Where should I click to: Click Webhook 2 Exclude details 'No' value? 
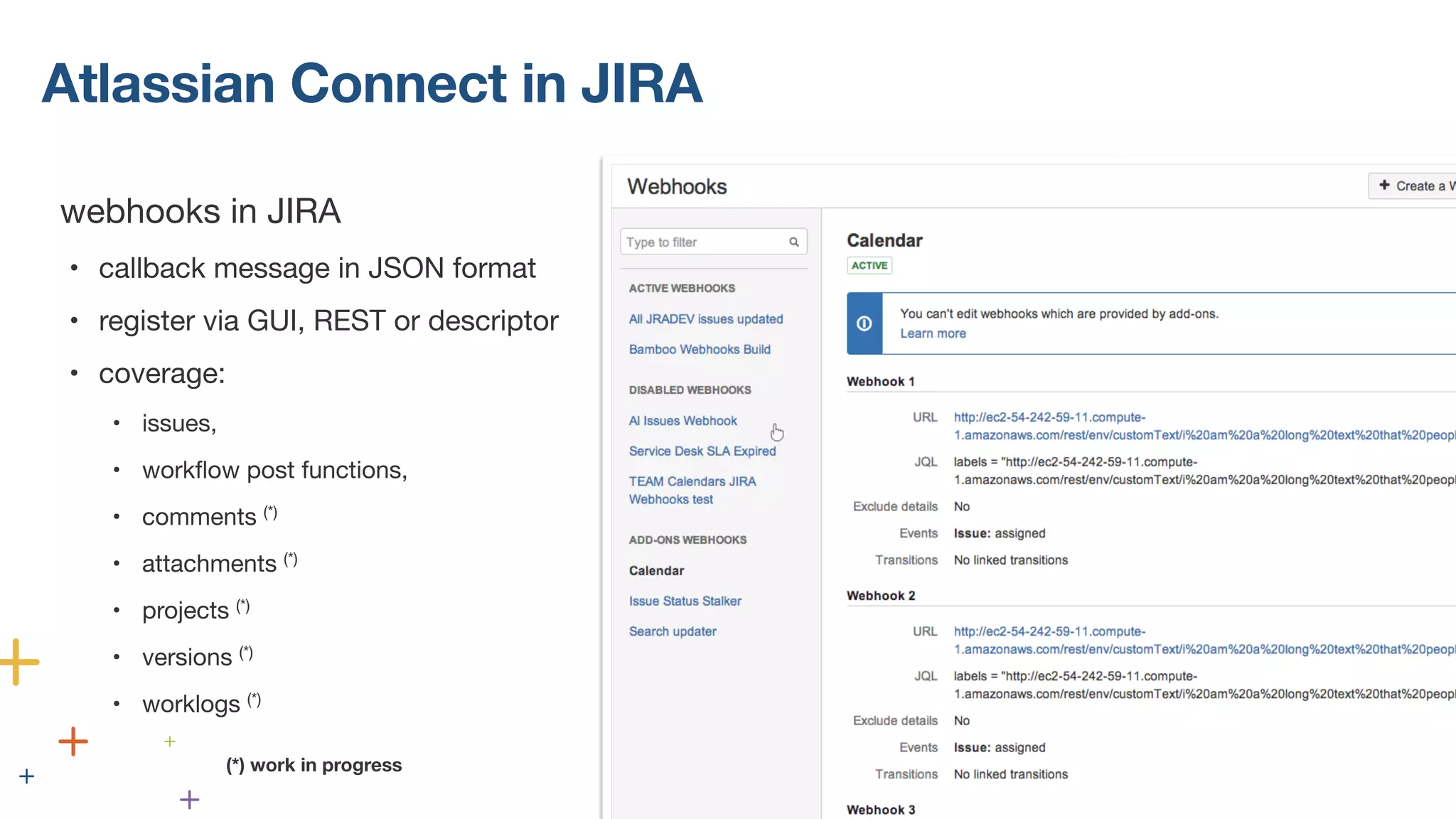click(962, 720)
